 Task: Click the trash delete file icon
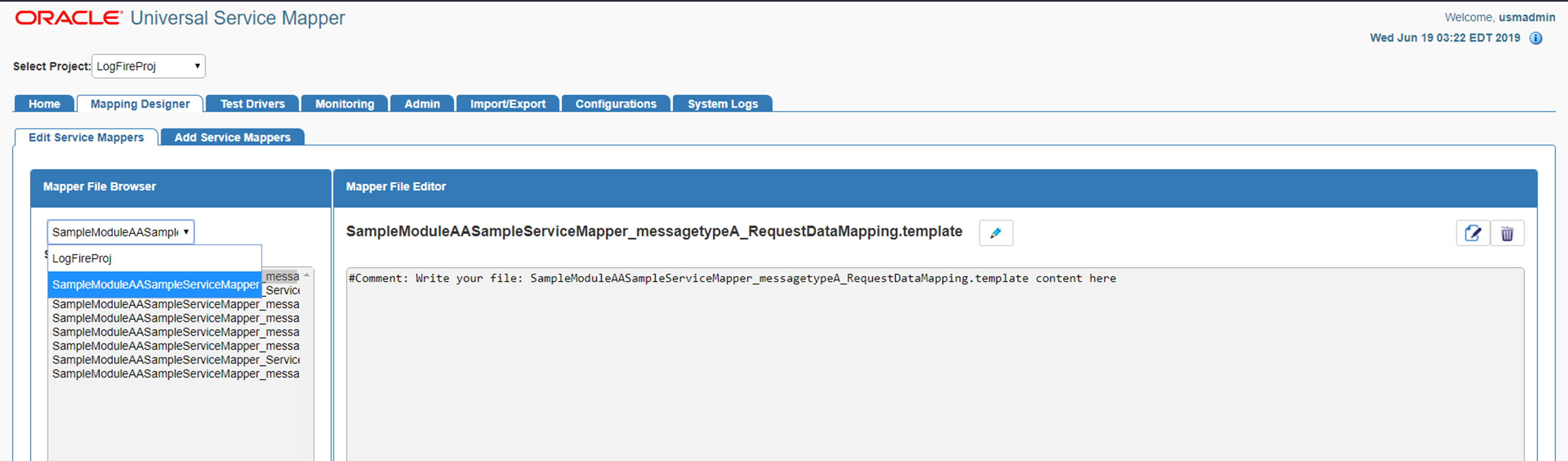(1507, 233)
